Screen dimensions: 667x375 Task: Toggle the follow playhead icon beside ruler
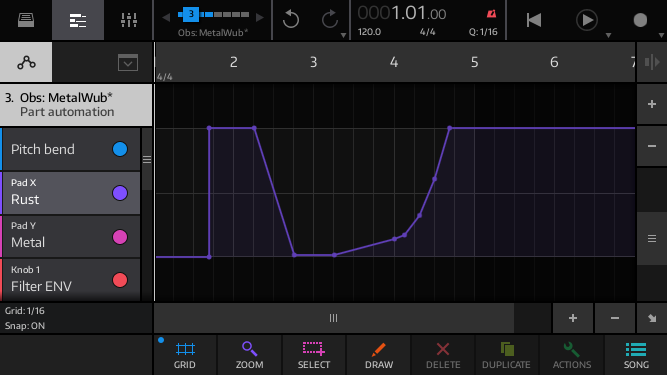tap(652, 62)
